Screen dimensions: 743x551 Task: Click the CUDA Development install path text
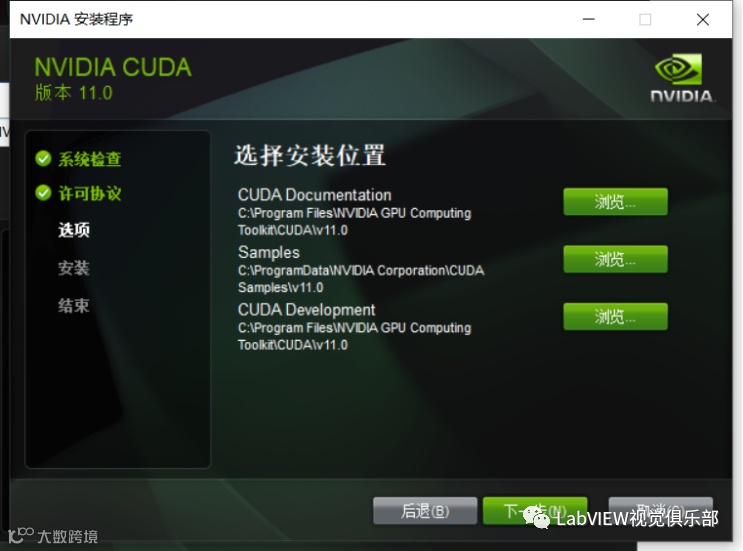(x=354, y=336)
